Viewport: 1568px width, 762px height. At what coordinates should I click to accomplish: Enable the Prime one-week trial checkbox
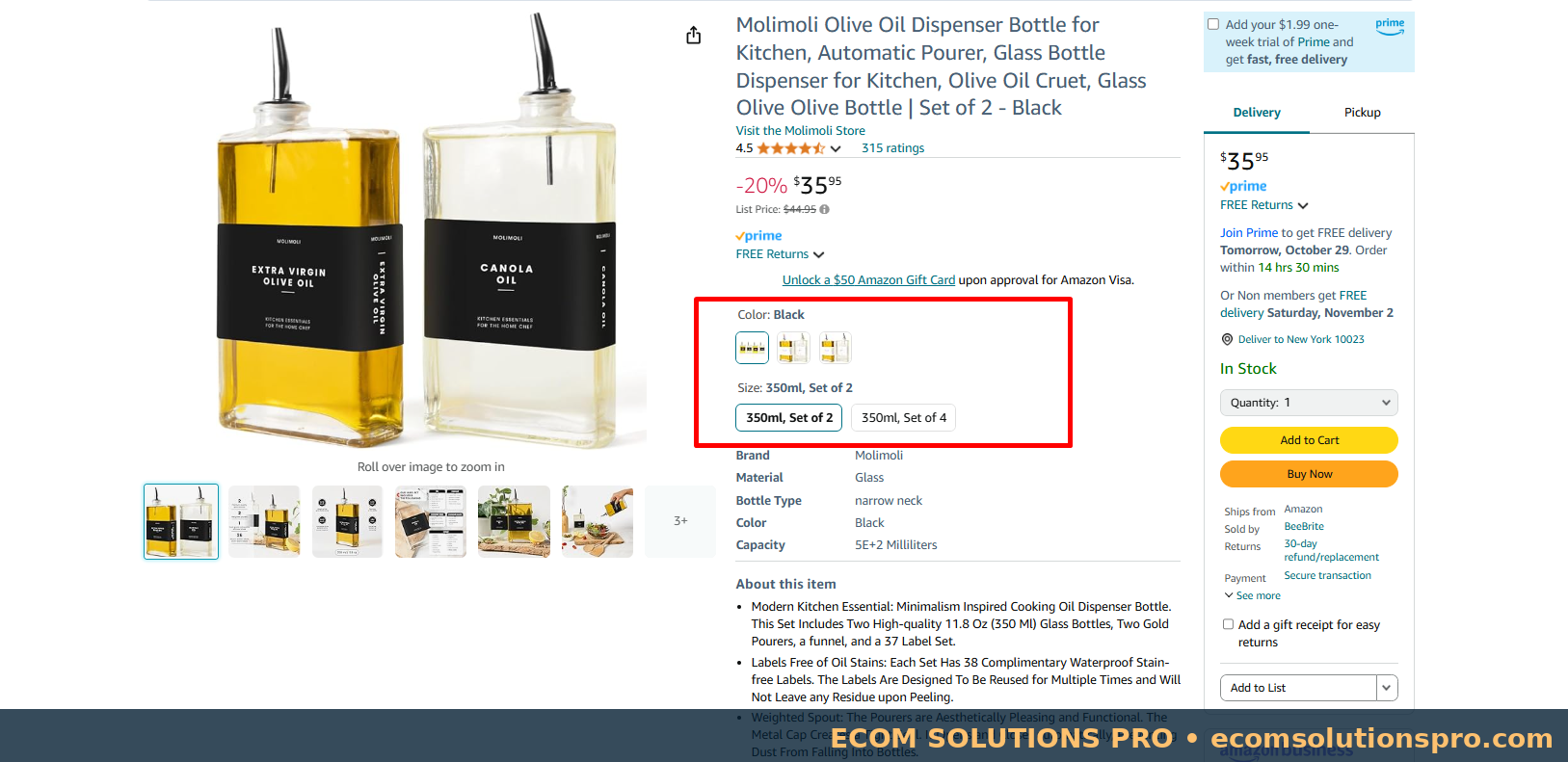pyautogui.click(x=1213, y=24)
